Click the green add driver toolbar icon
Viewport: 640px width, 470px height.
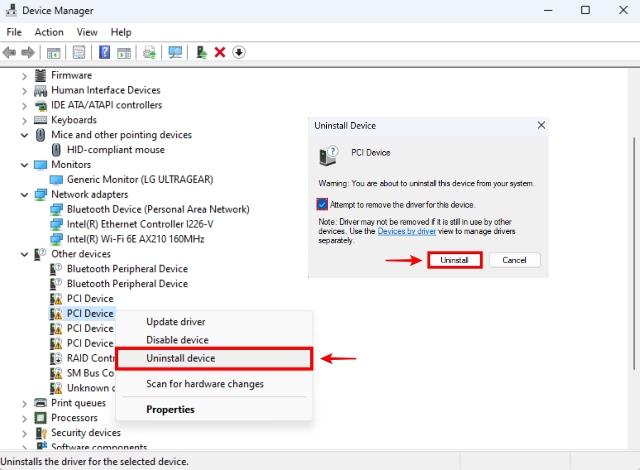point(202,52)
